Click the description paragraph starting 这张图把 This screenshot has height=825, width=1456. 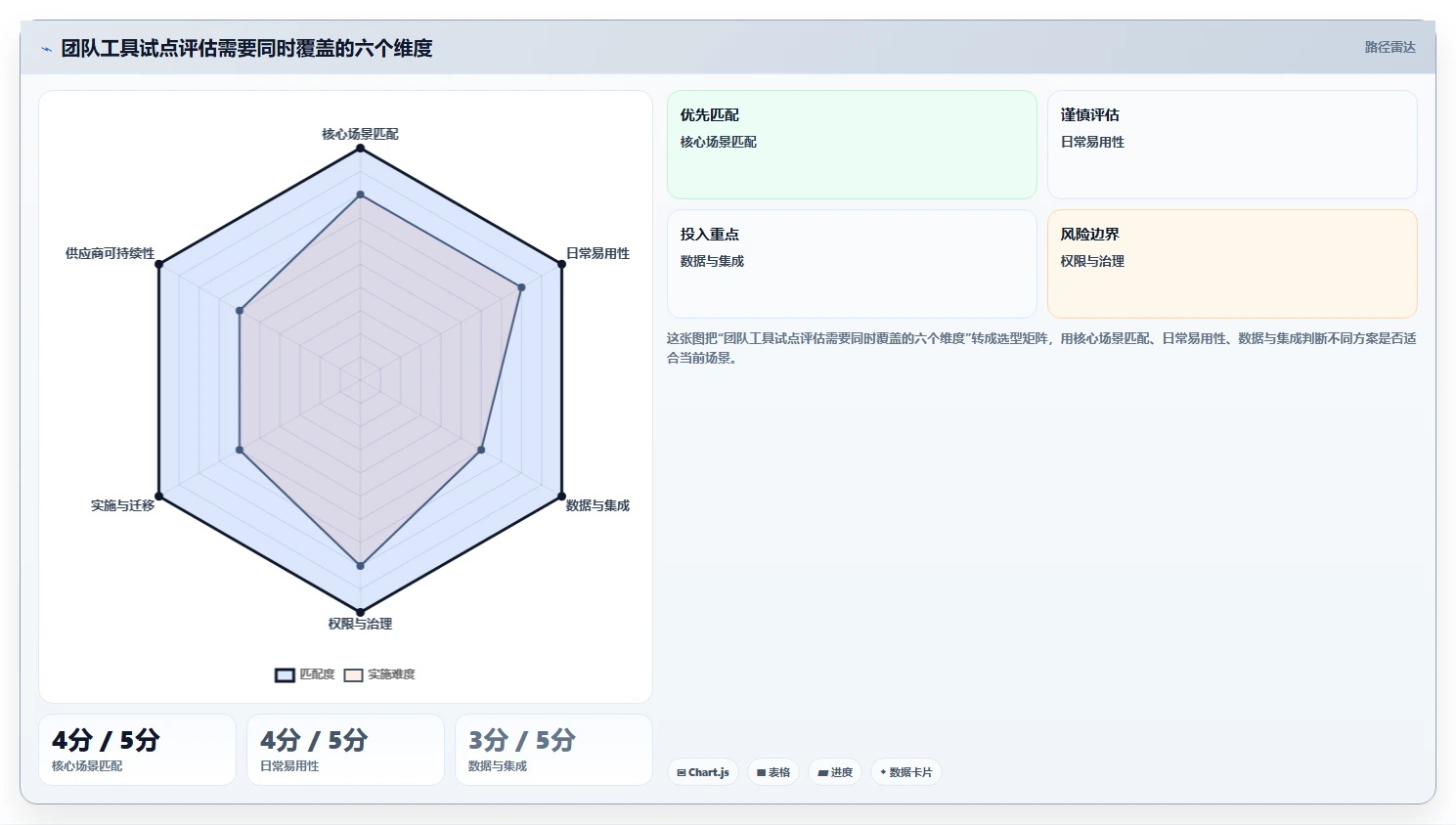[x=1041, y=348]
